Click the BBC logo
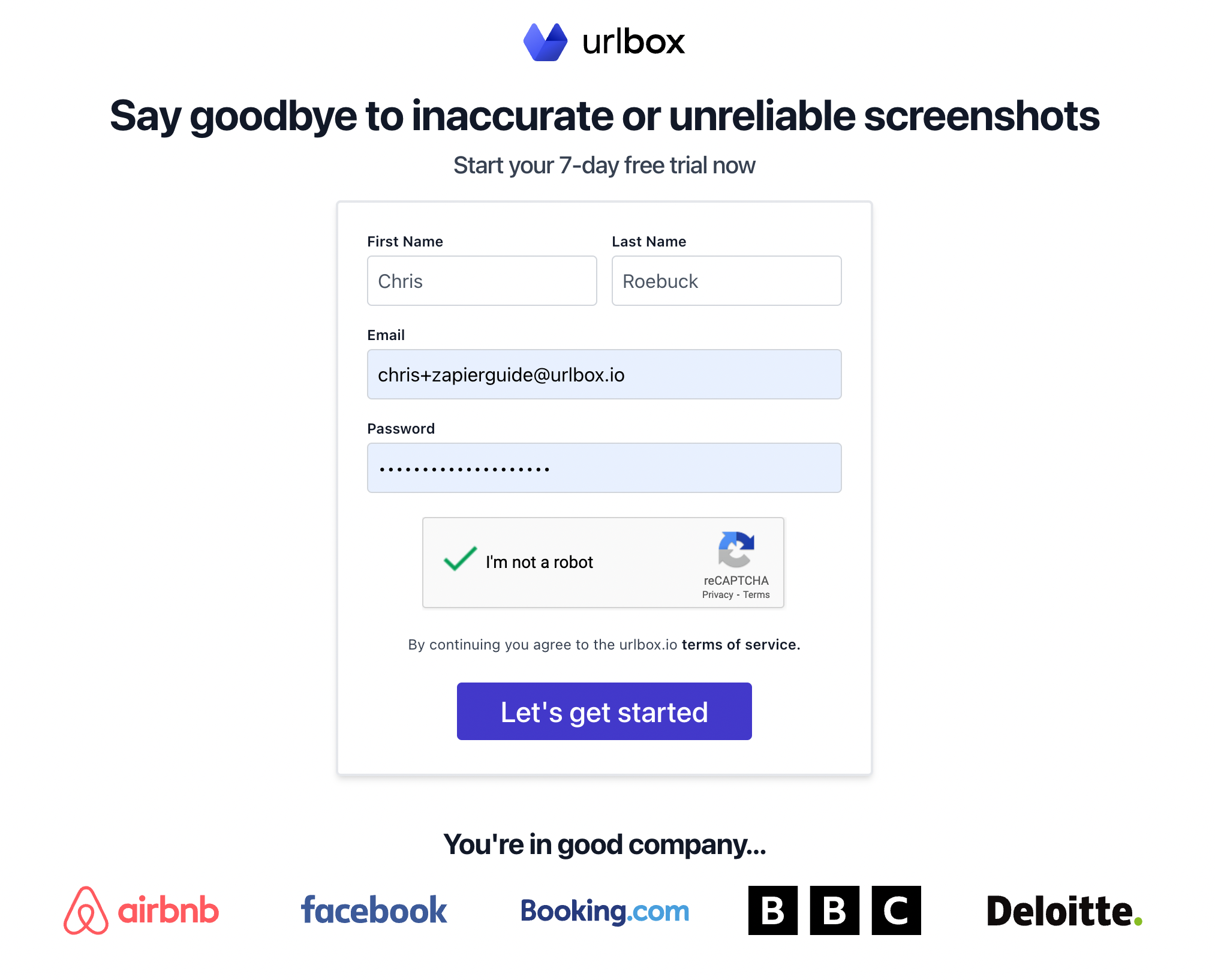 point(835,909)
